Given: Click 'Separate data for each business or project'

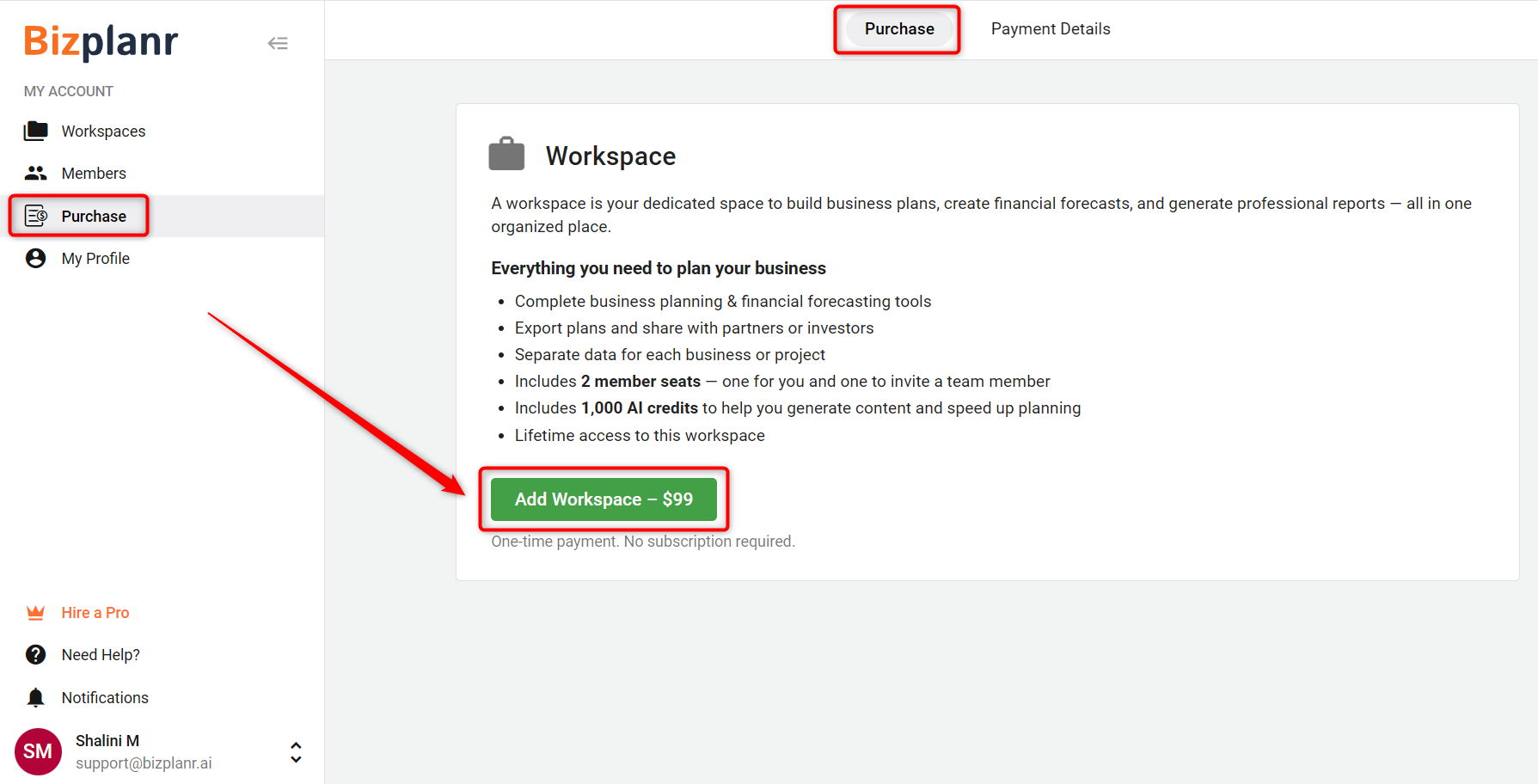Looking at the screenshot, I should coord(670,355).
